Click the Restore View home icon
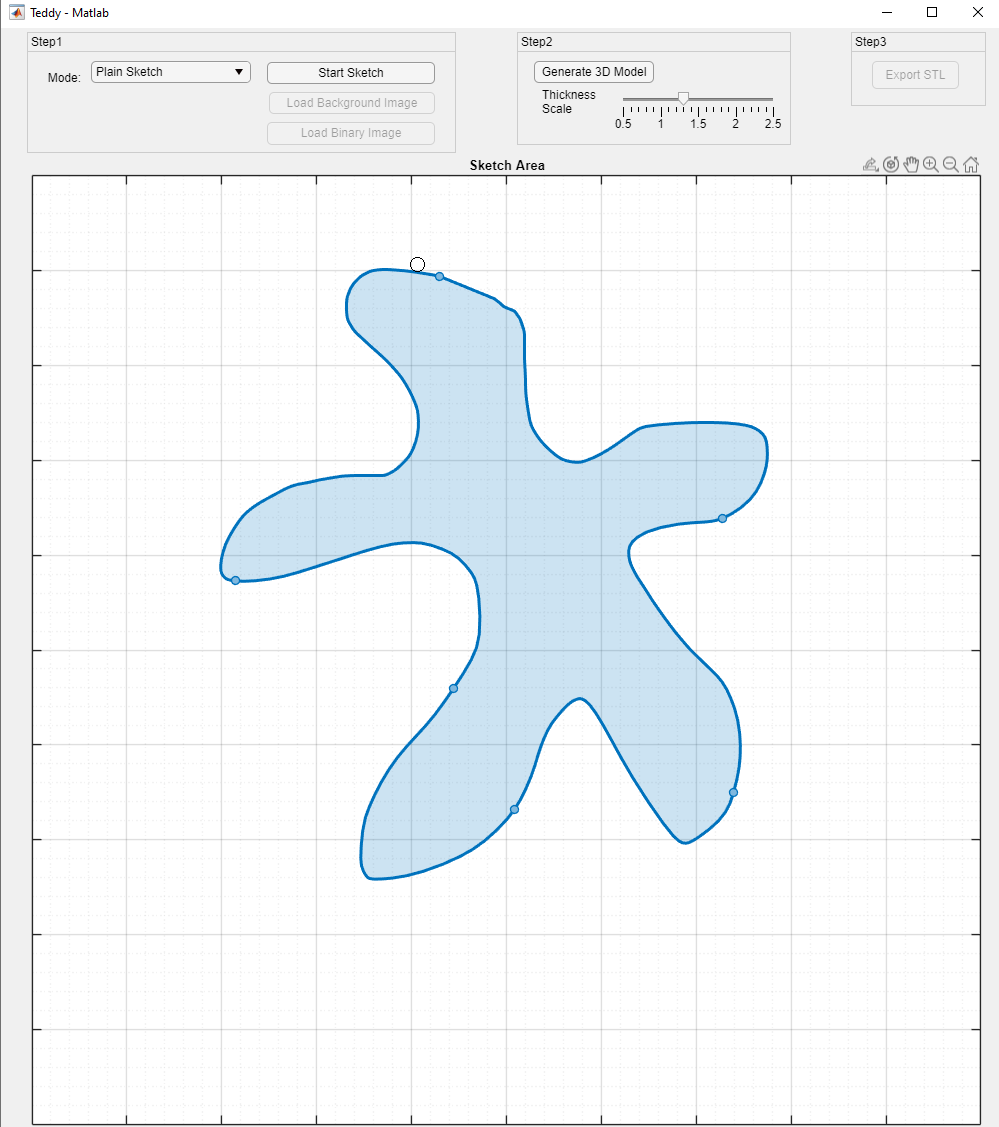Viewport: 999px width, 1127px height. [971, 164]
